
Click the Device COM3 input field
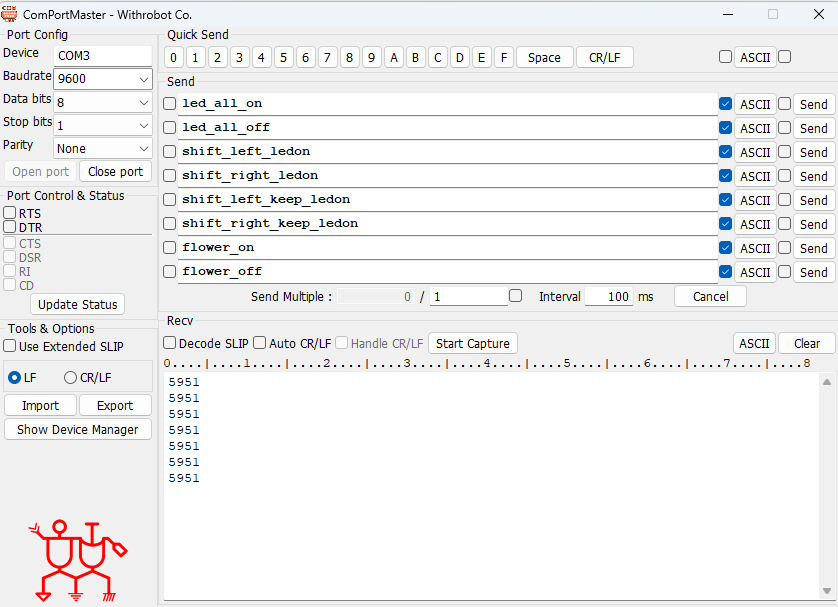103,56
